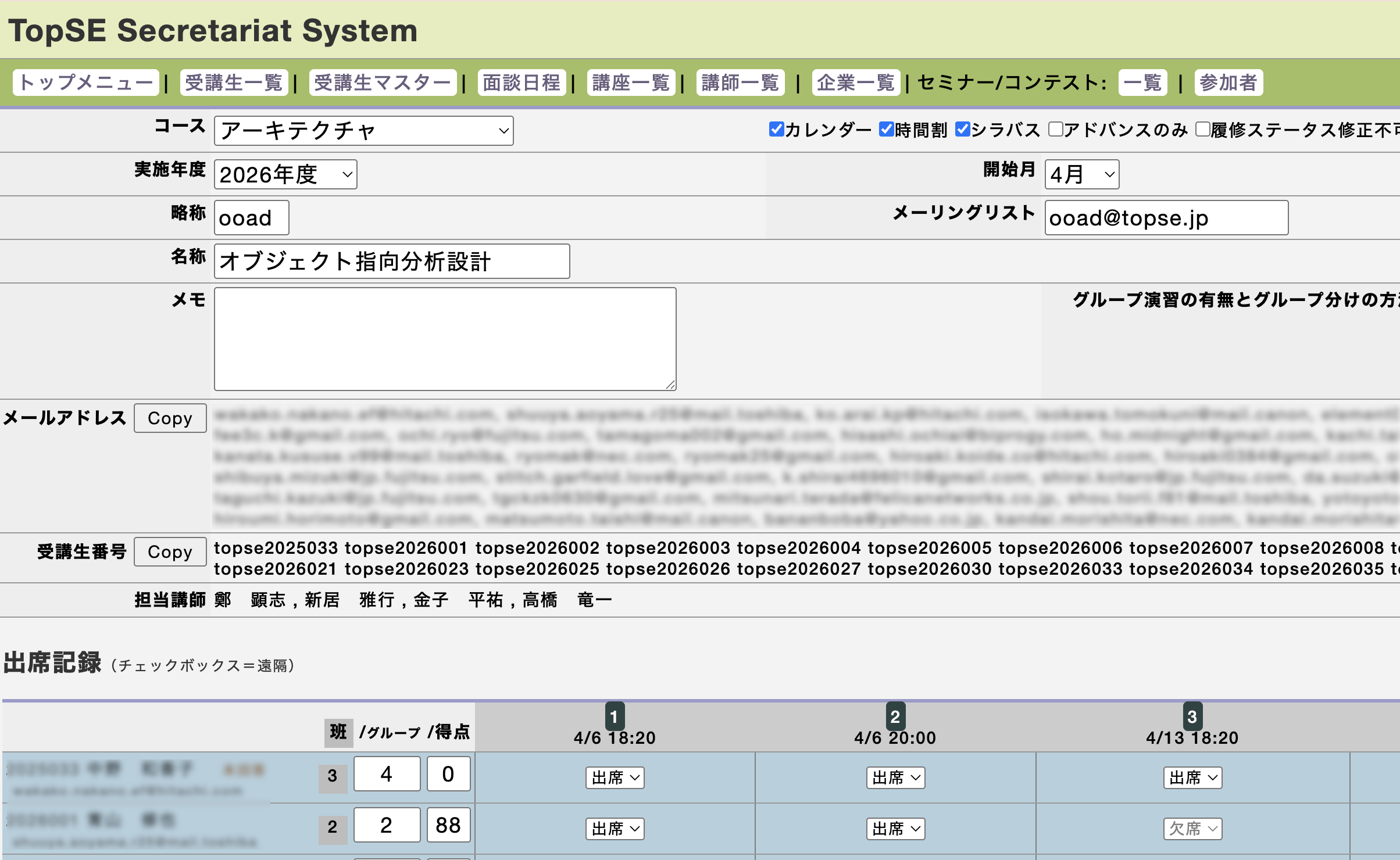This screenshot has width=1400, height=860.
Task: Click student ID topse2025033
Action: coord(276,548)
